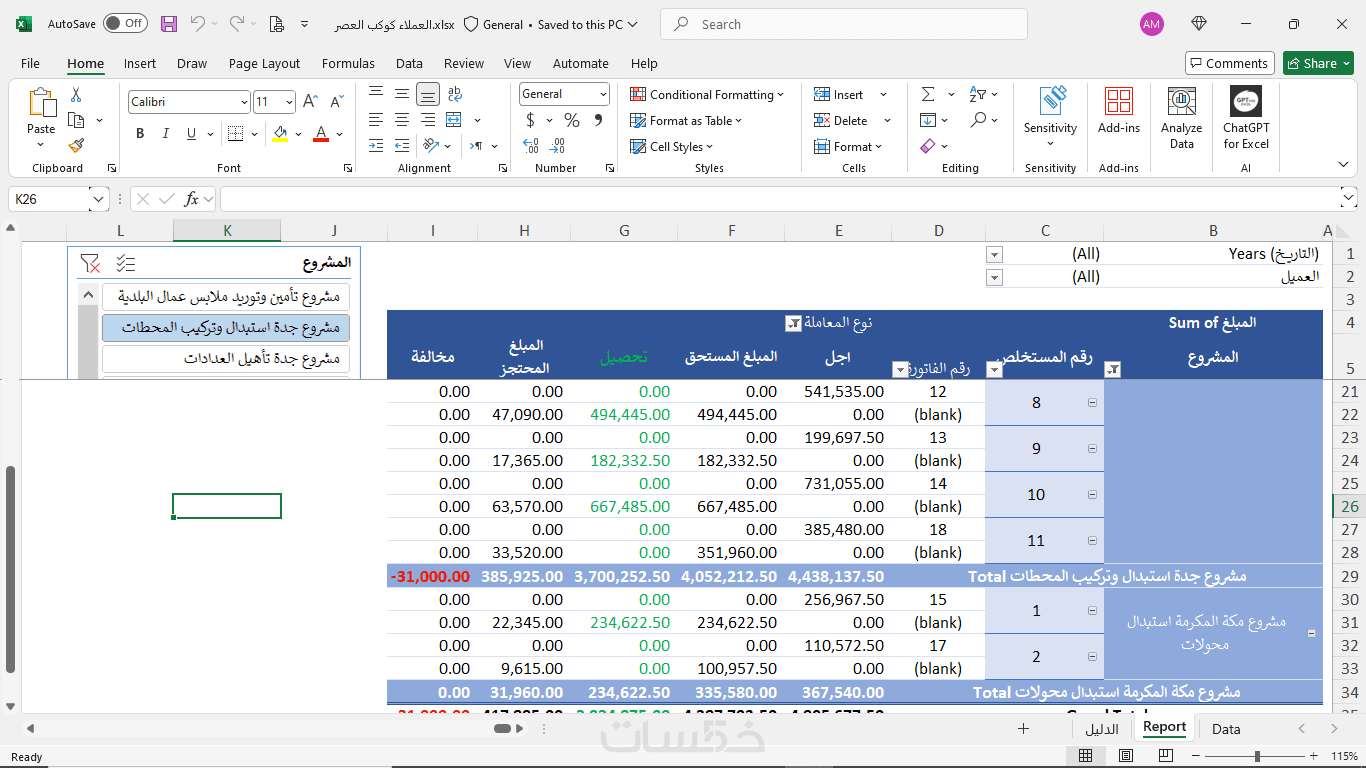Click the Wrap Text icon

(455, 94)
